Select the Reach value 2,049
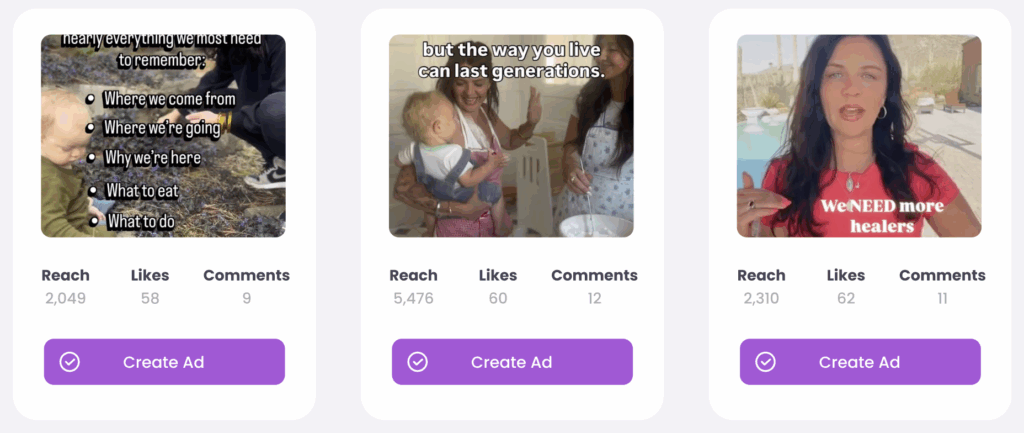The height and width of the screenshot is (433, 1024). point(65,298)
